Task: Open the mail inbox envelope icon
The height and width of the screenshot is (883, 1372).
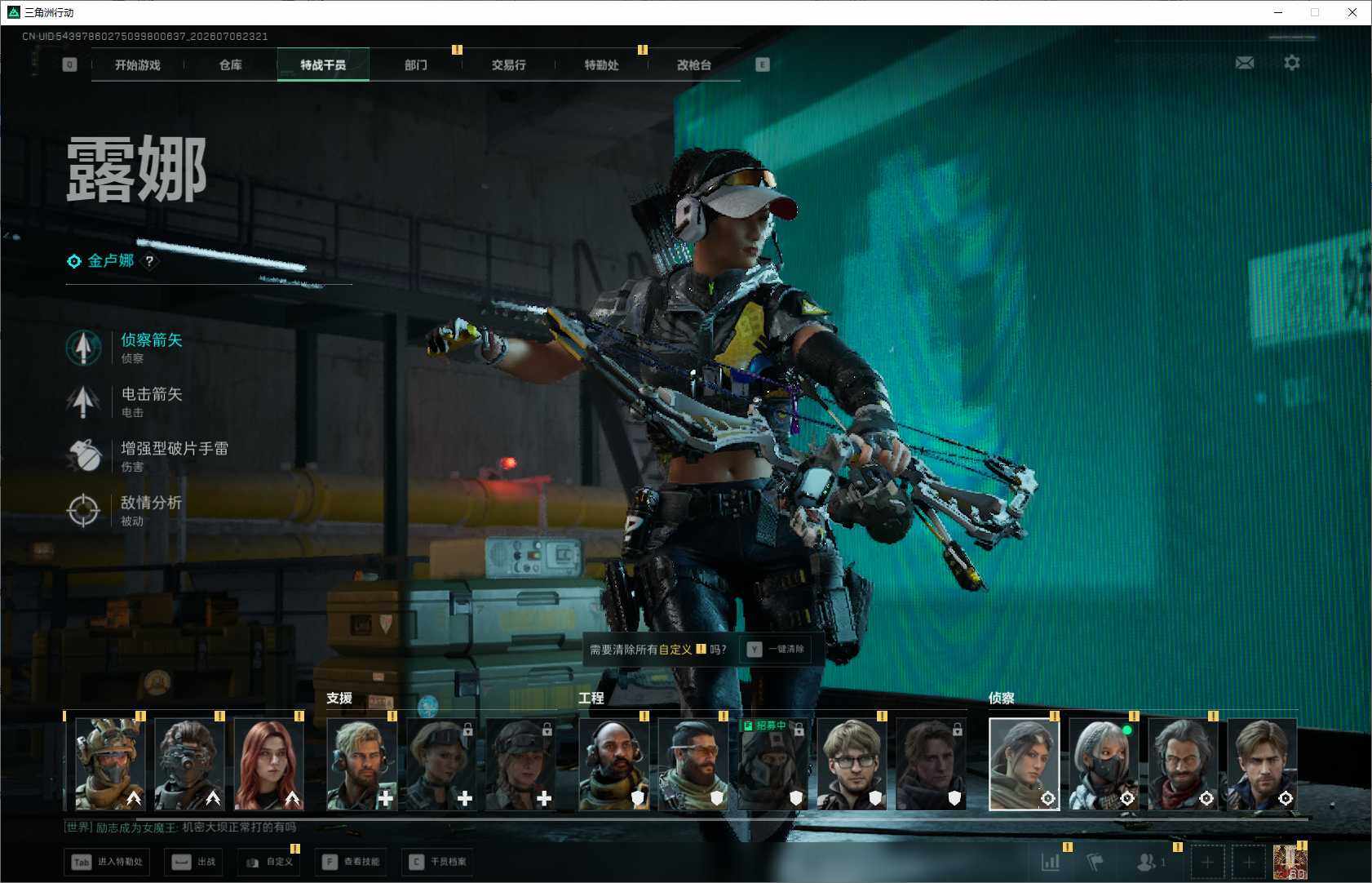Action: [x=1245, y=63]
